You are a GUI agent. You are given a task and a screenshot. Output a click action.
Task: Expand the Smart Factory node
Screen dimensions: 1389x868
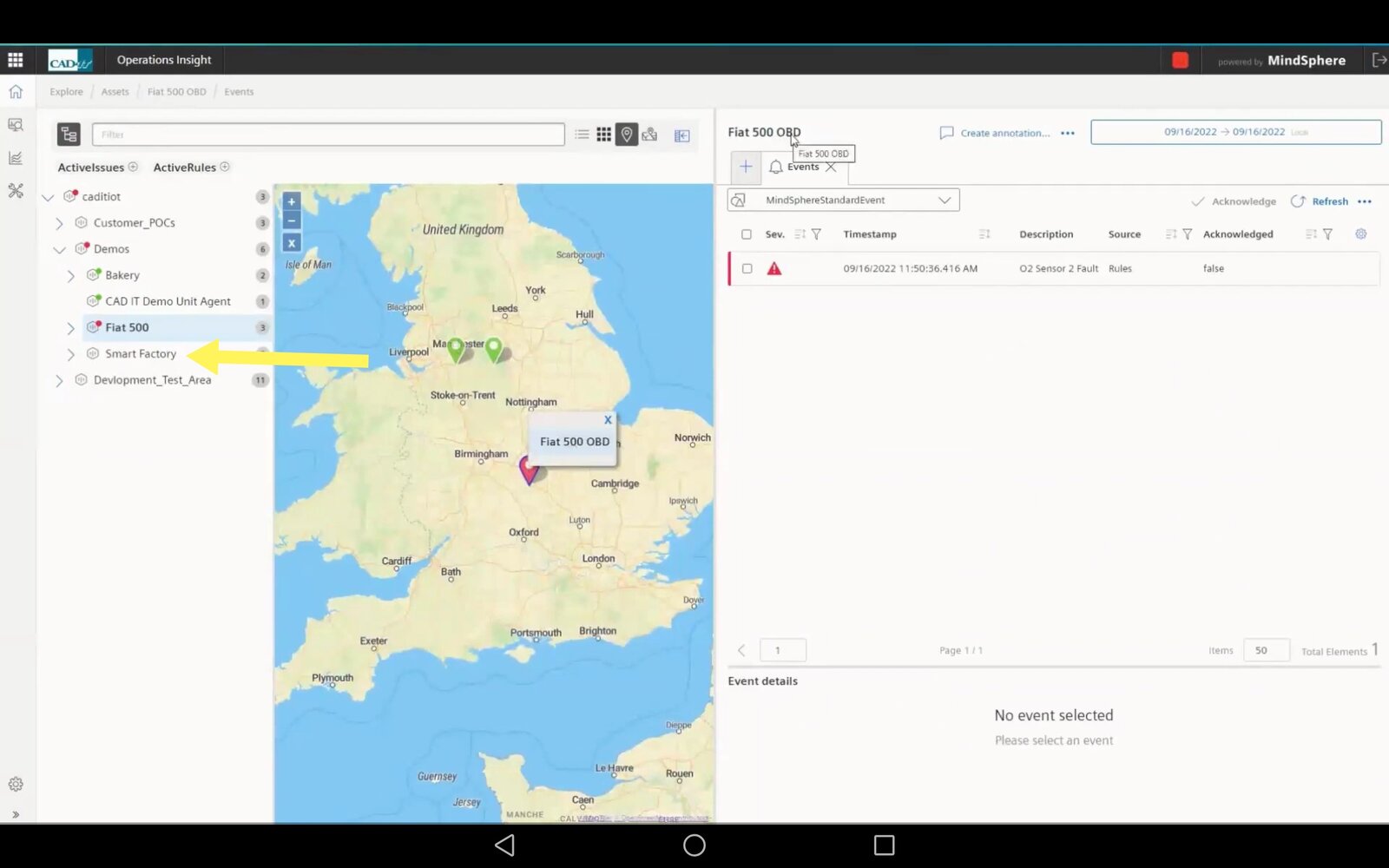pyautogui.click(x=71, y=354)
